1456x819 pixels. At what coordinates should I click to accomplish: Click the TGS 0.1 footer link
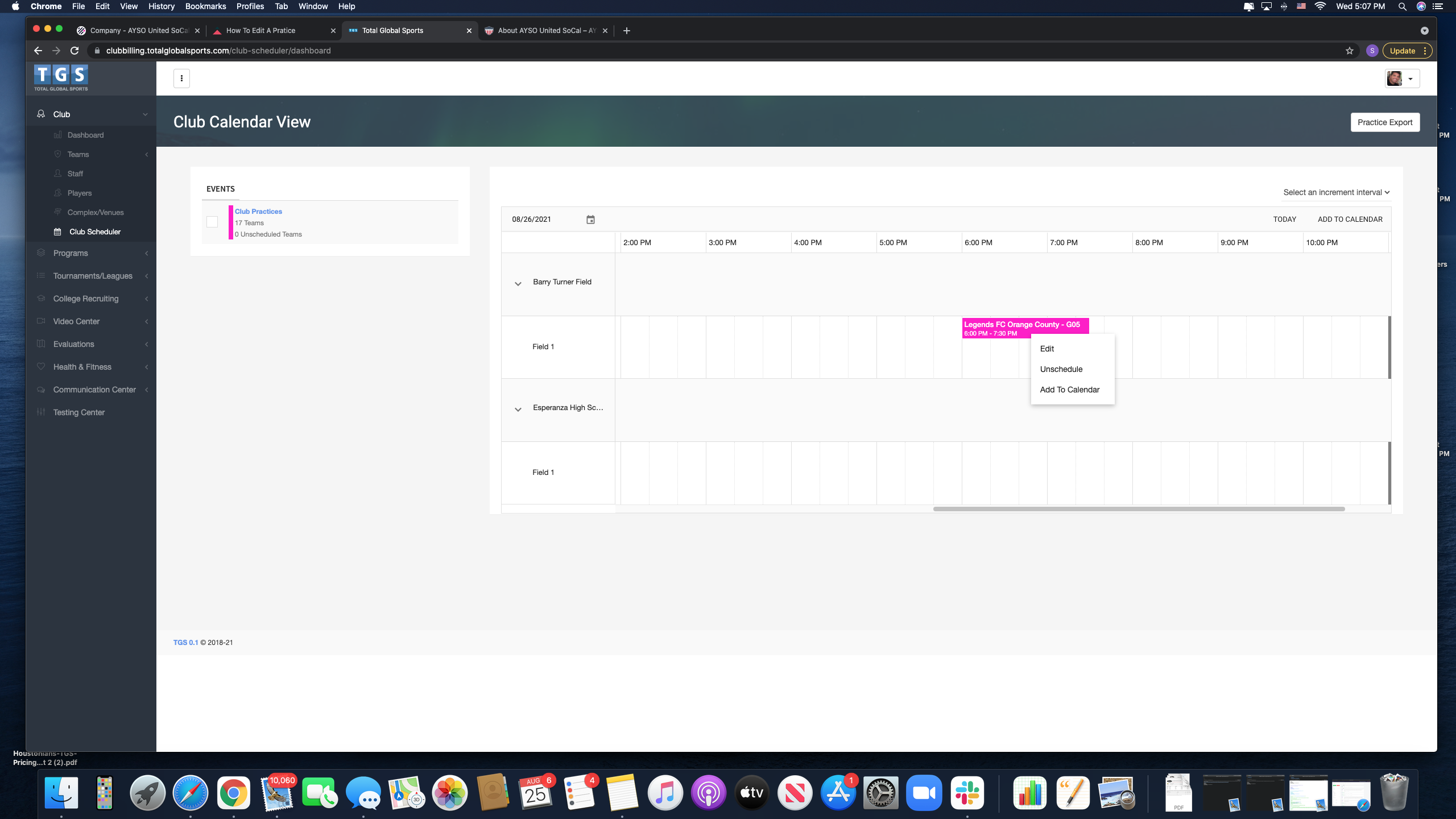[x=185, y=643]
